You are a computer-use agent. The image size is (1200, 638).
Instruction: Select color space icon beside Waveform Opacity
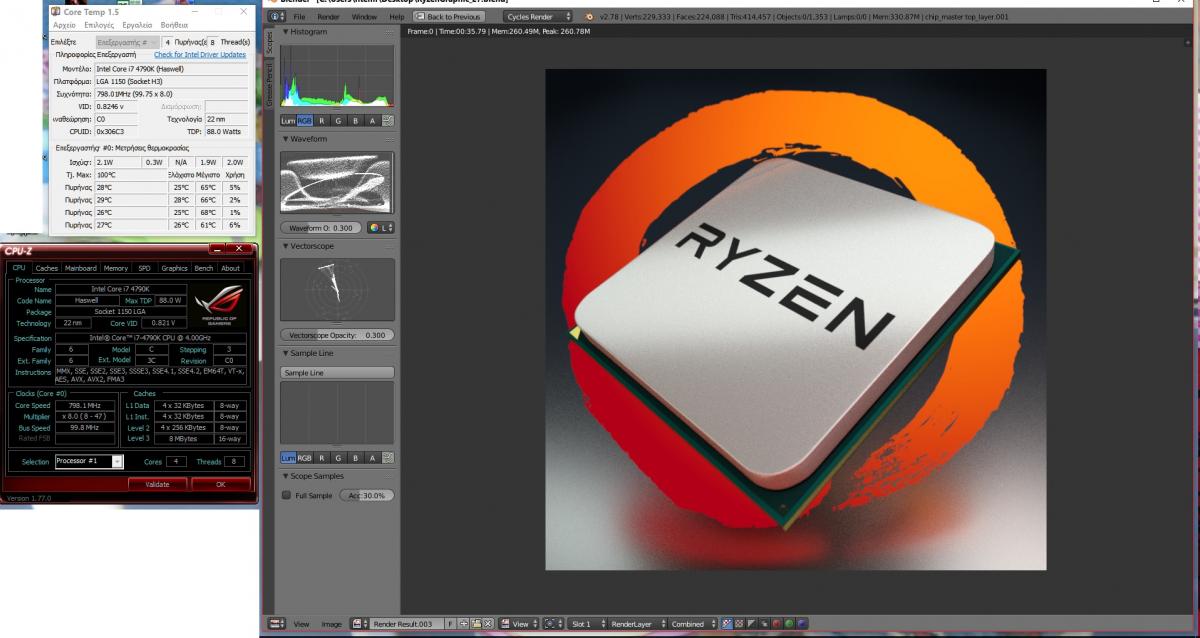pos(381,227)
